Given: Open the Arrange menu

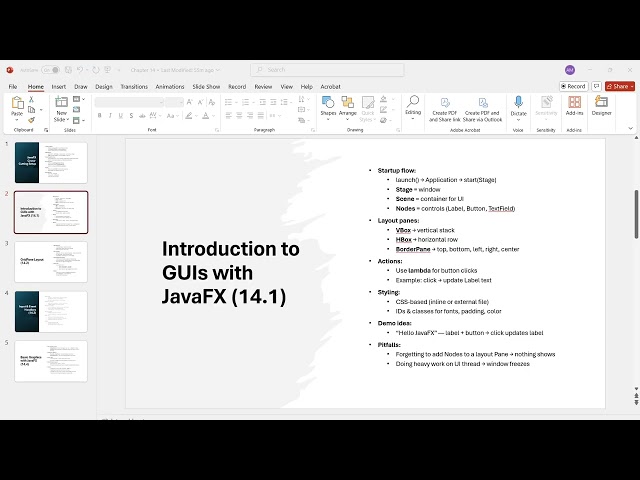Looking at the screenshot, I should [x=348, y=107].
